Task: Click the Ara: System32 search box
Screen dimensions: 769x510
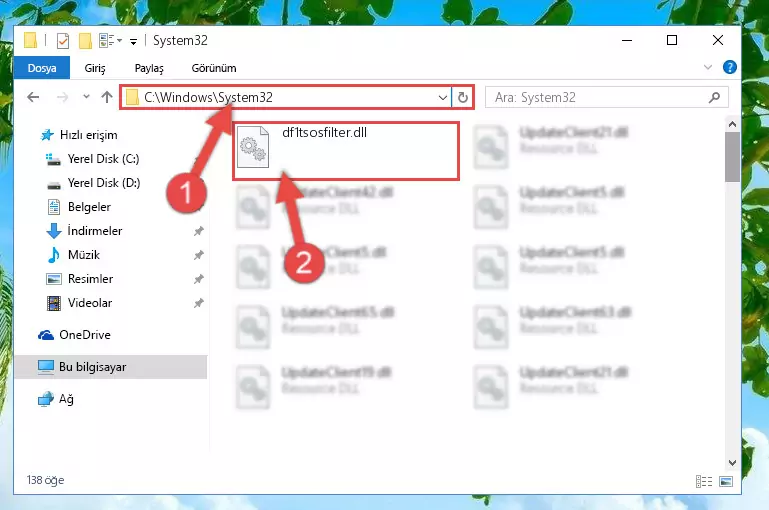Action: 607,97
